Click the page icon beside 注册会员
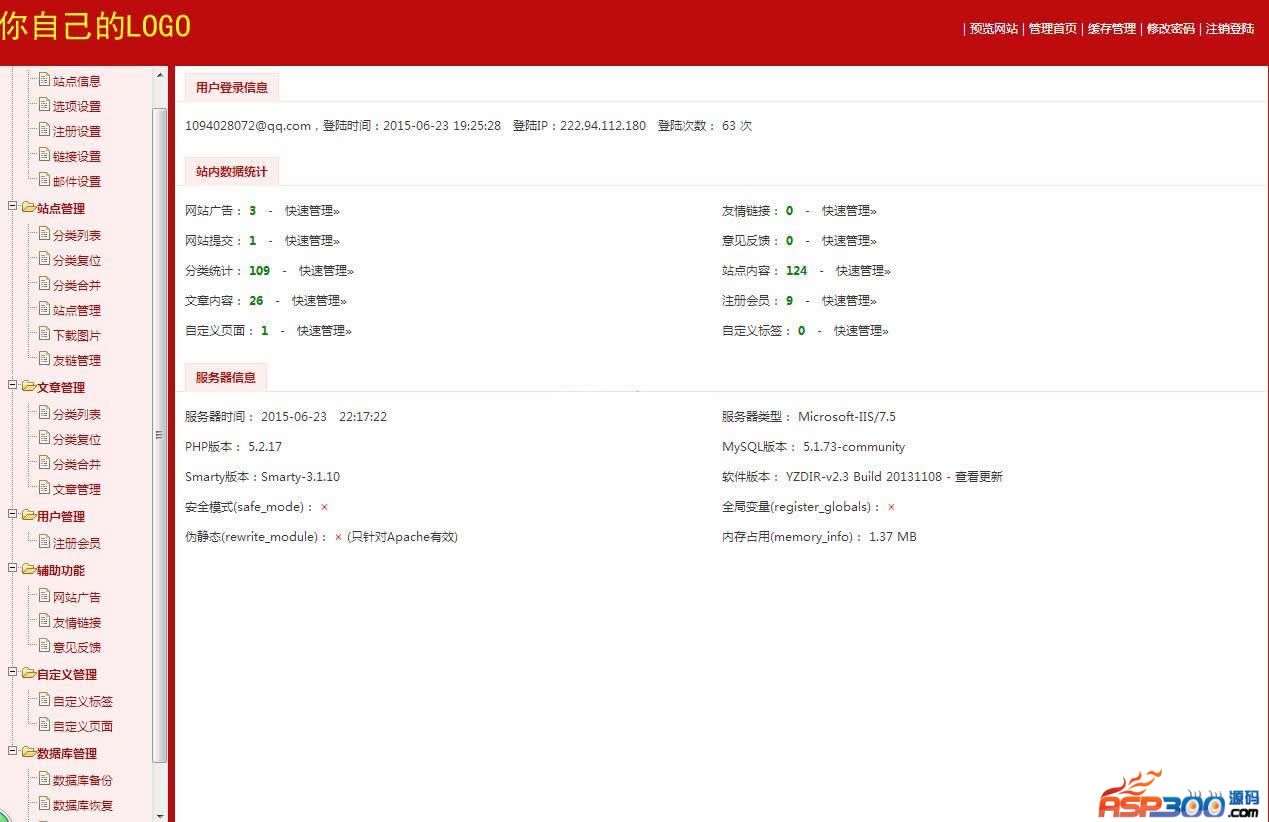1269x822 pixels. pos(44,542)
